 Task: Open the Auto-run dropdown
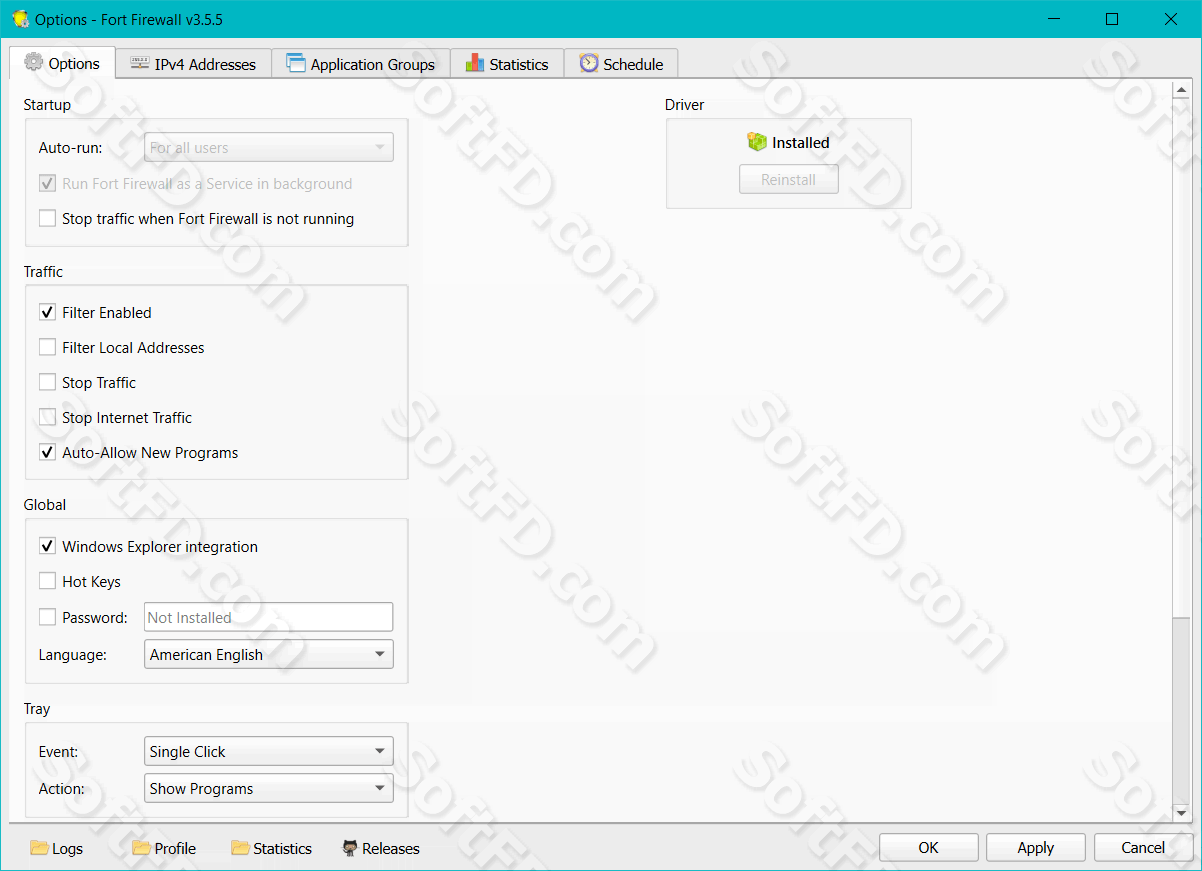[x=269, y=148]
